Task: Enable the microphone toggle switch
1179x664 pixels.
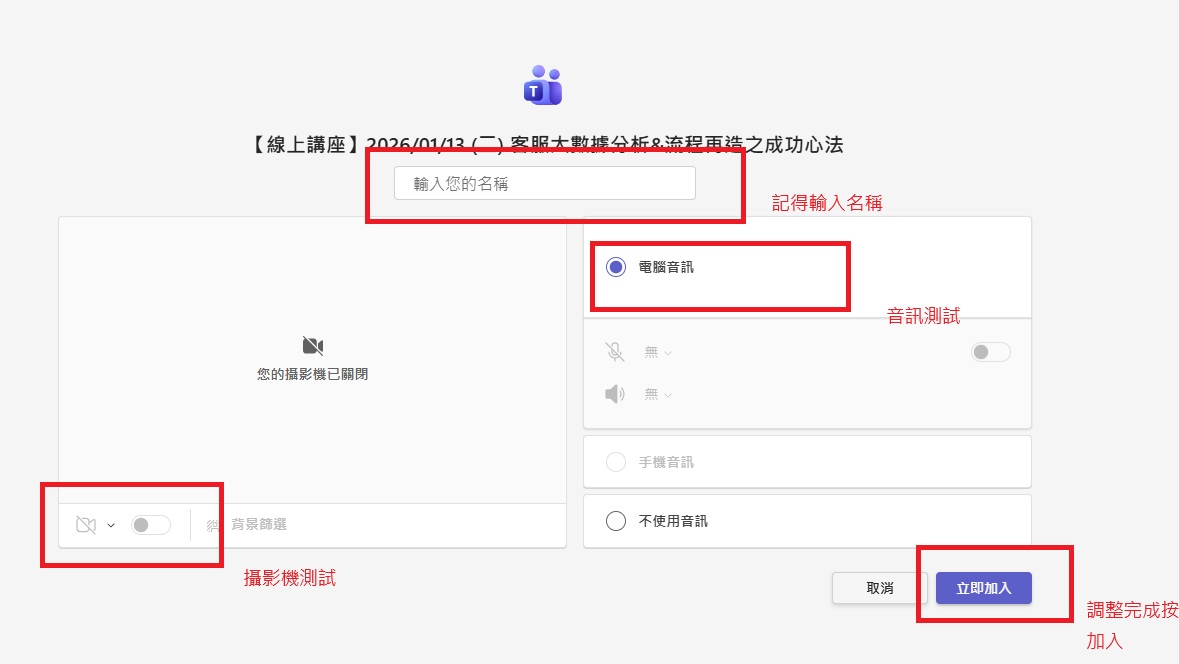Action: [x=990, y=352]
